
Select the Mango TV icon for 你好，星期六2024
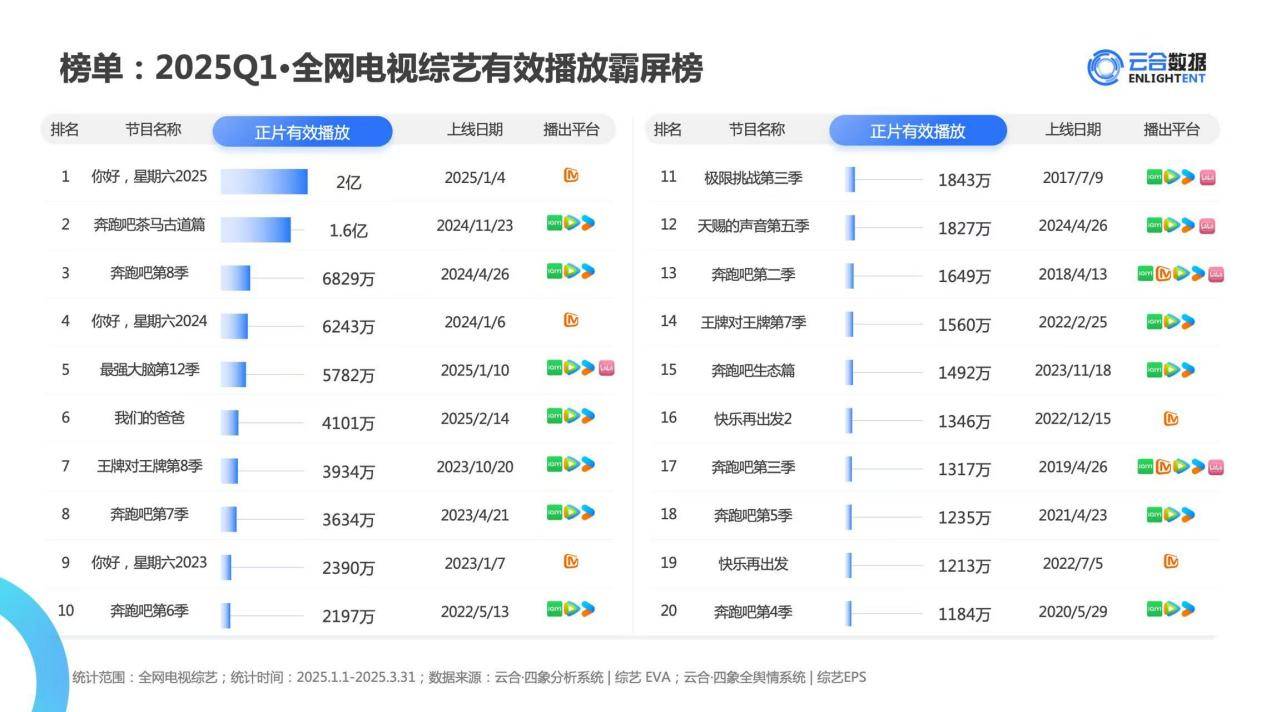(571, 320)
